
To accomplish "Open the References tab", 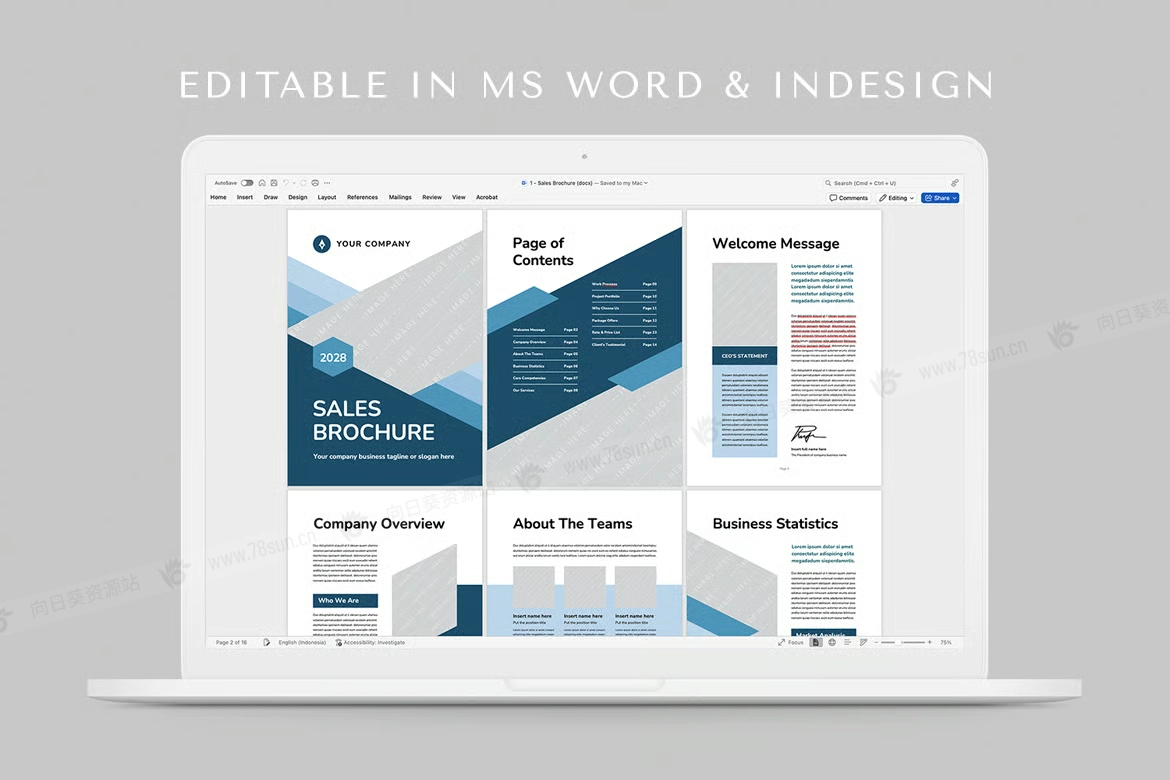I will 362,198.
